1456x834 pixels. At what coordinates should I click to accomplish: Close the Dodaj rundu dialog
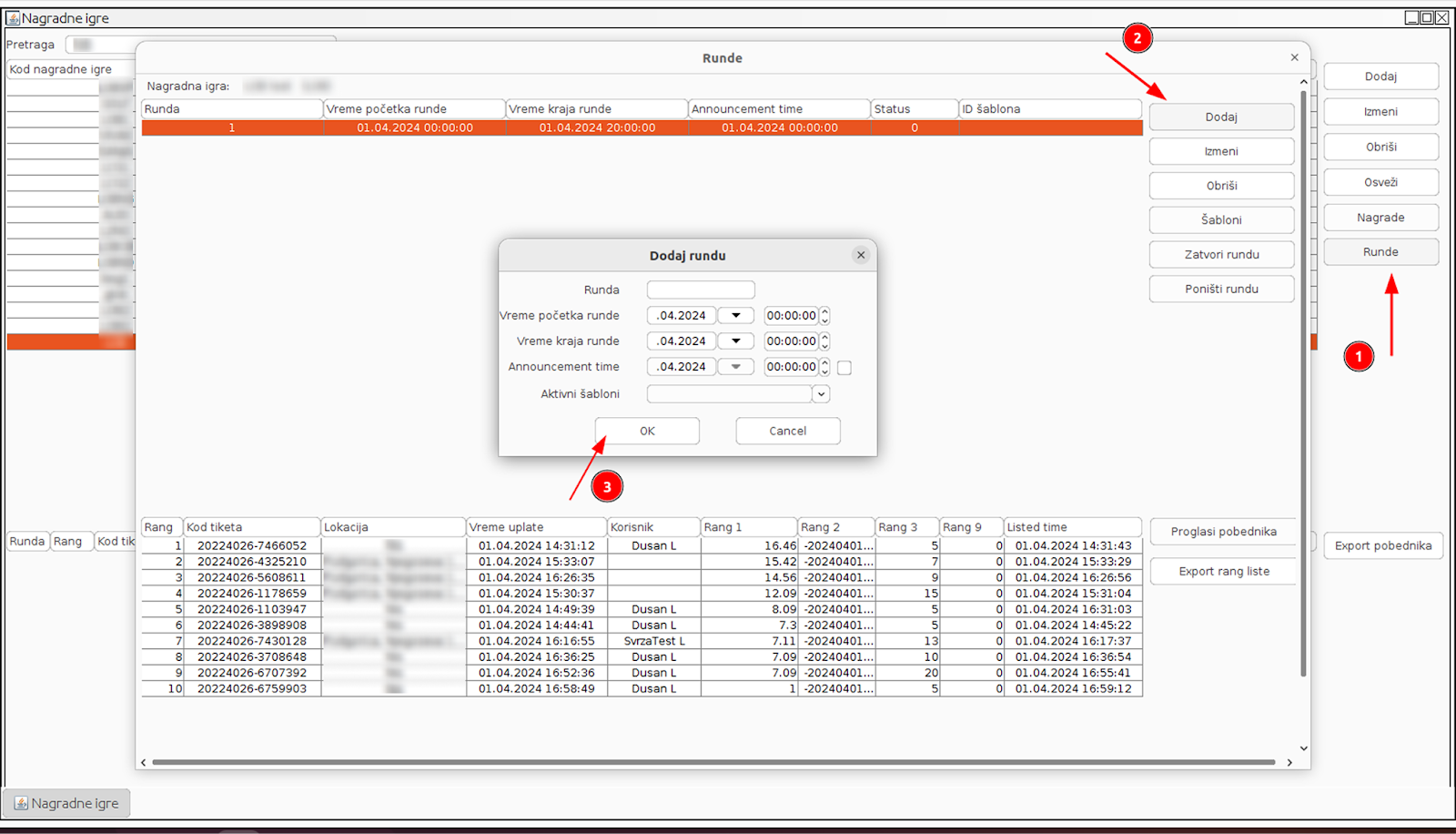(861, 255)
